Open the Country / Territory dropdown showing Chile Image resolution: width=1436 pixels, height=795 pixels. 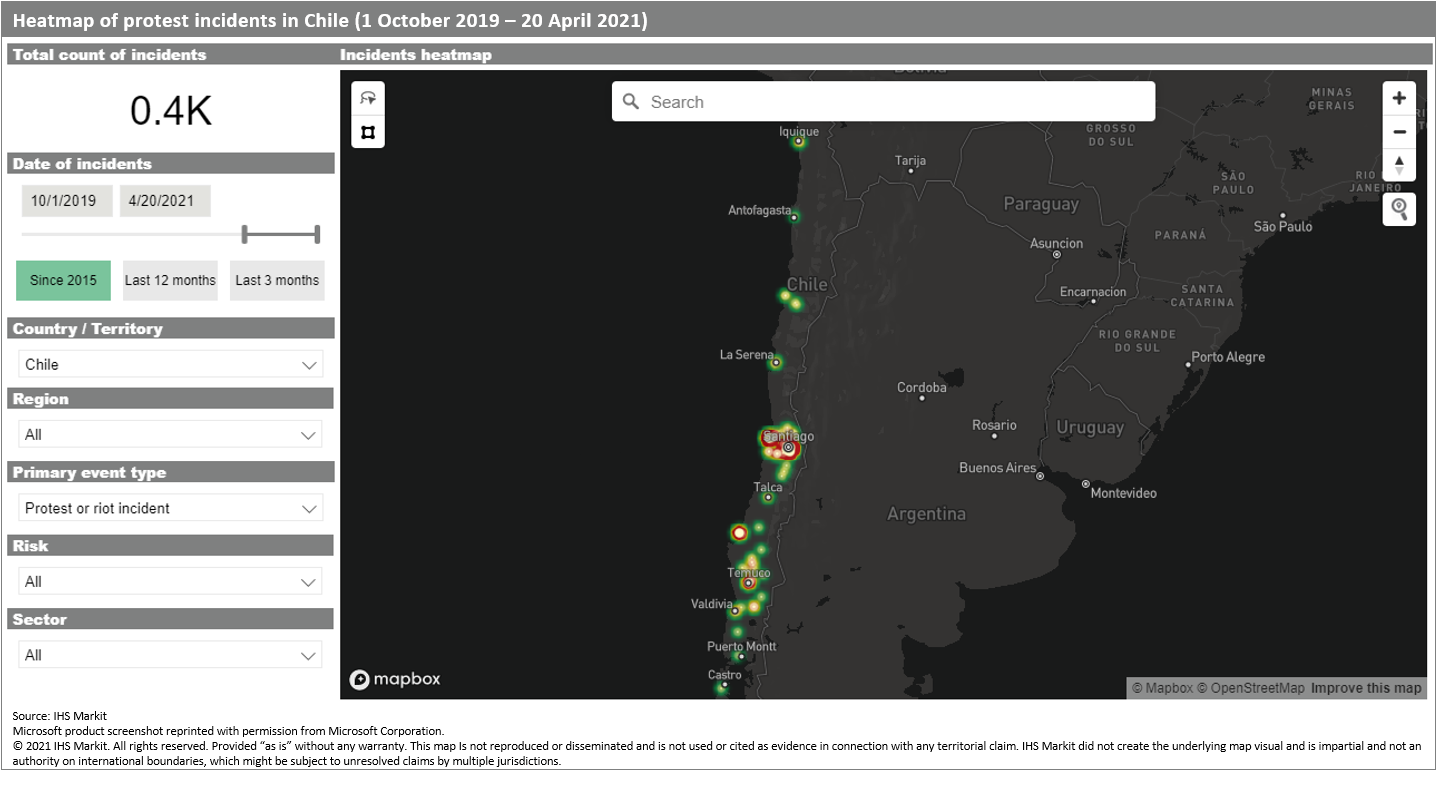click(x=171, y=365)
